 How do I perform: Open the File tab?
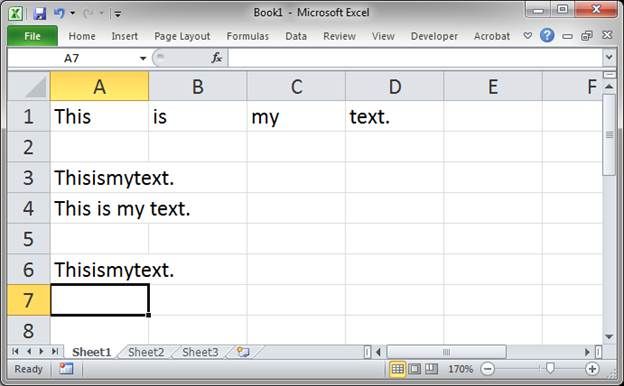(x=32, y=36)
